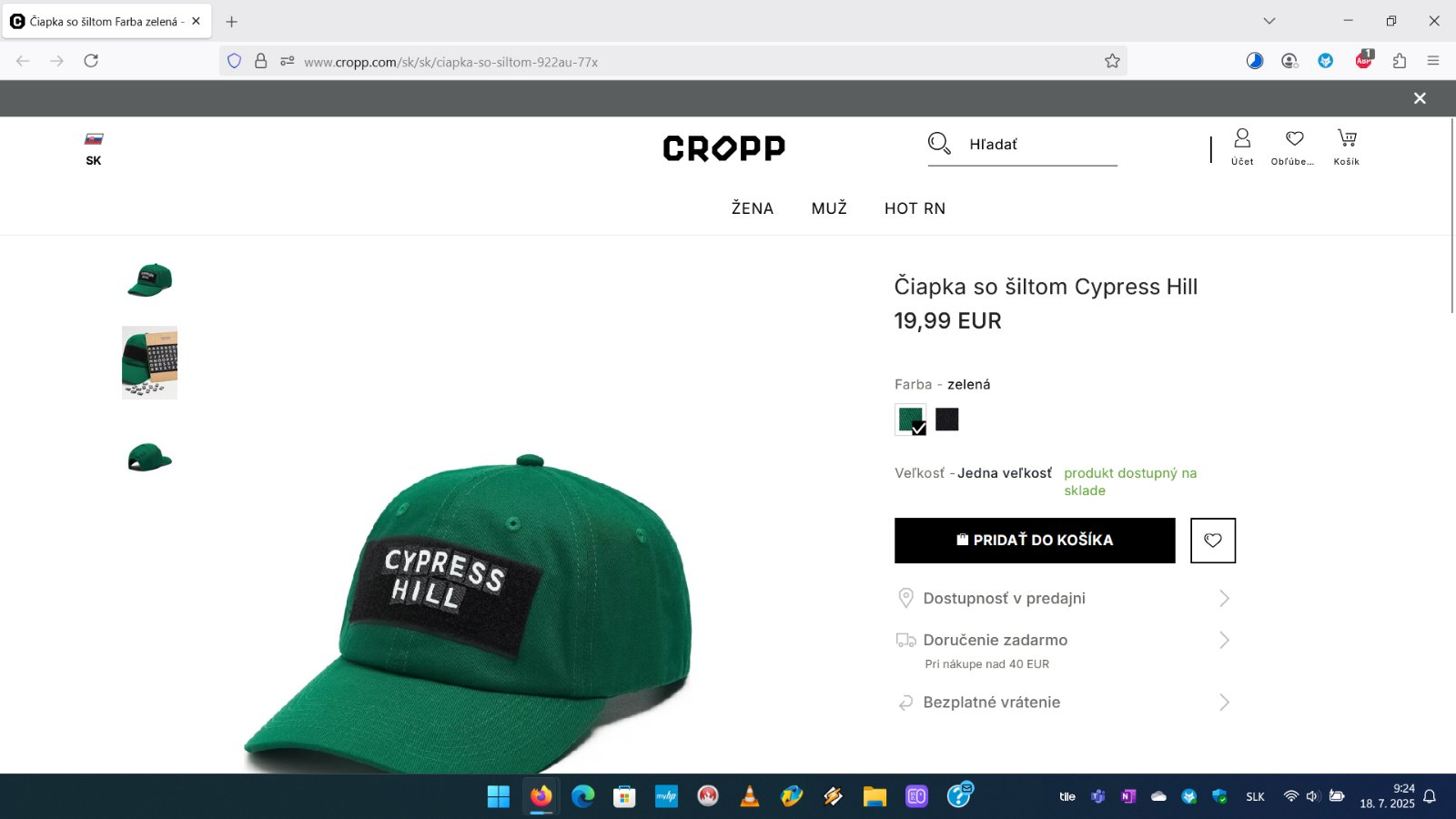The image size is (1456, 819).
Task: Select the green color swatch
Action: [x=911, y=420]
